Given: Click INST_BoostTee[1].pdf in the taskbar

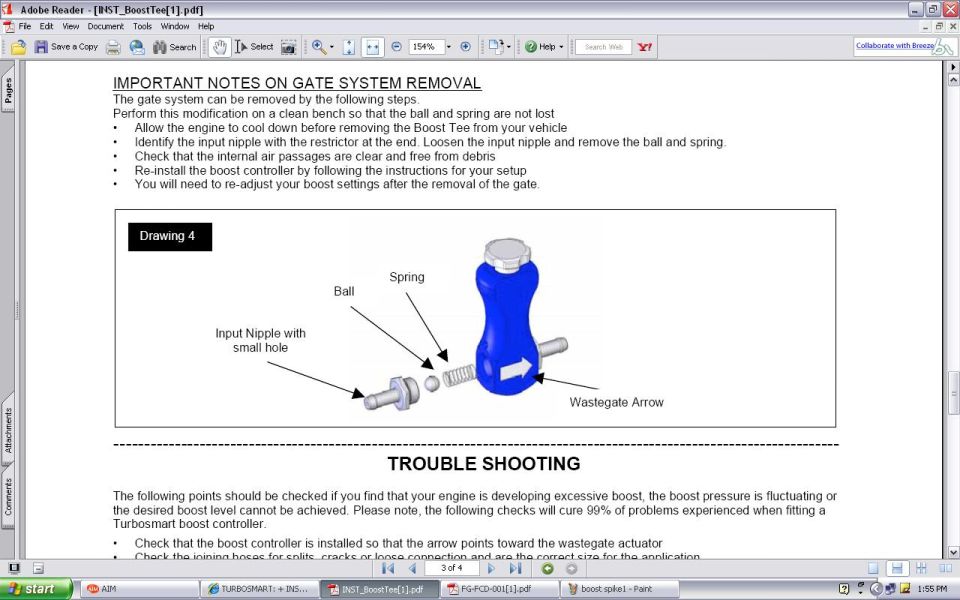Looking at the screenshot, I should pos(379,589).
